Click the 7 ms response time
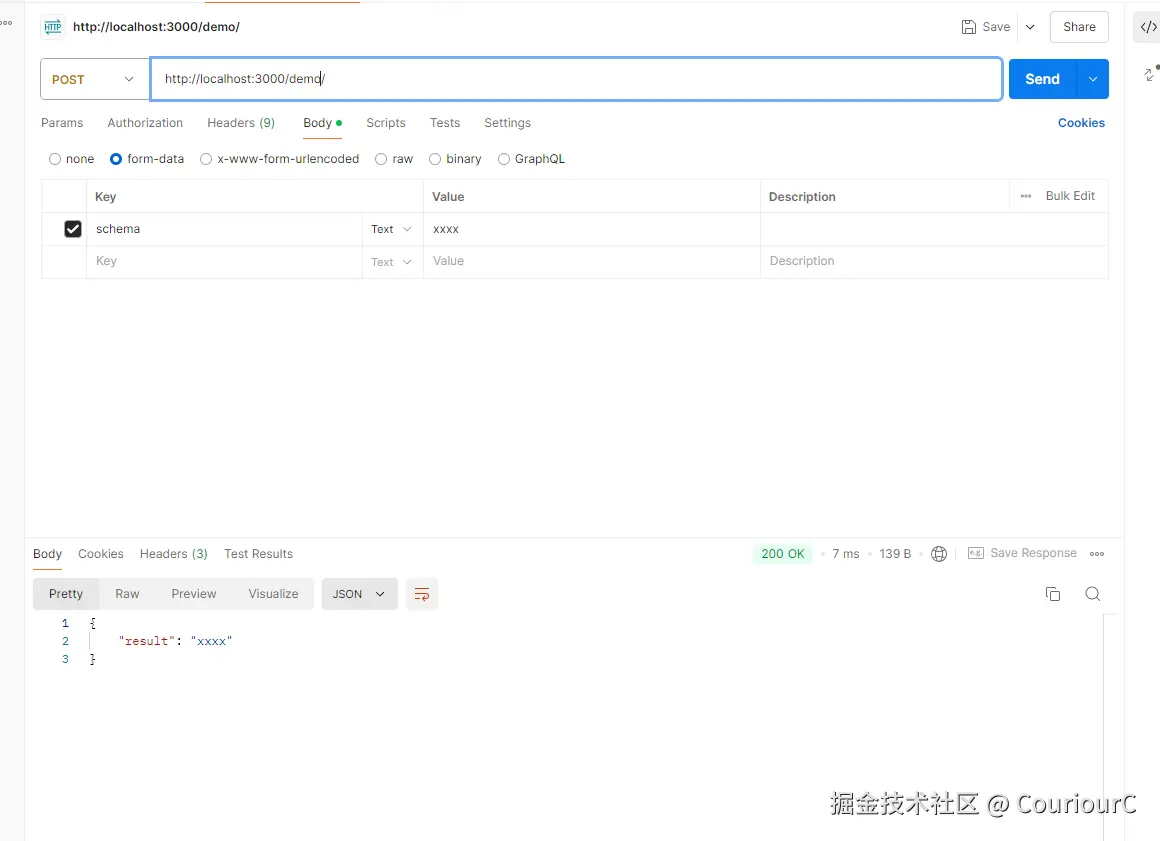This screenshot has height=841, width=1160. click(x=846, y=554)
